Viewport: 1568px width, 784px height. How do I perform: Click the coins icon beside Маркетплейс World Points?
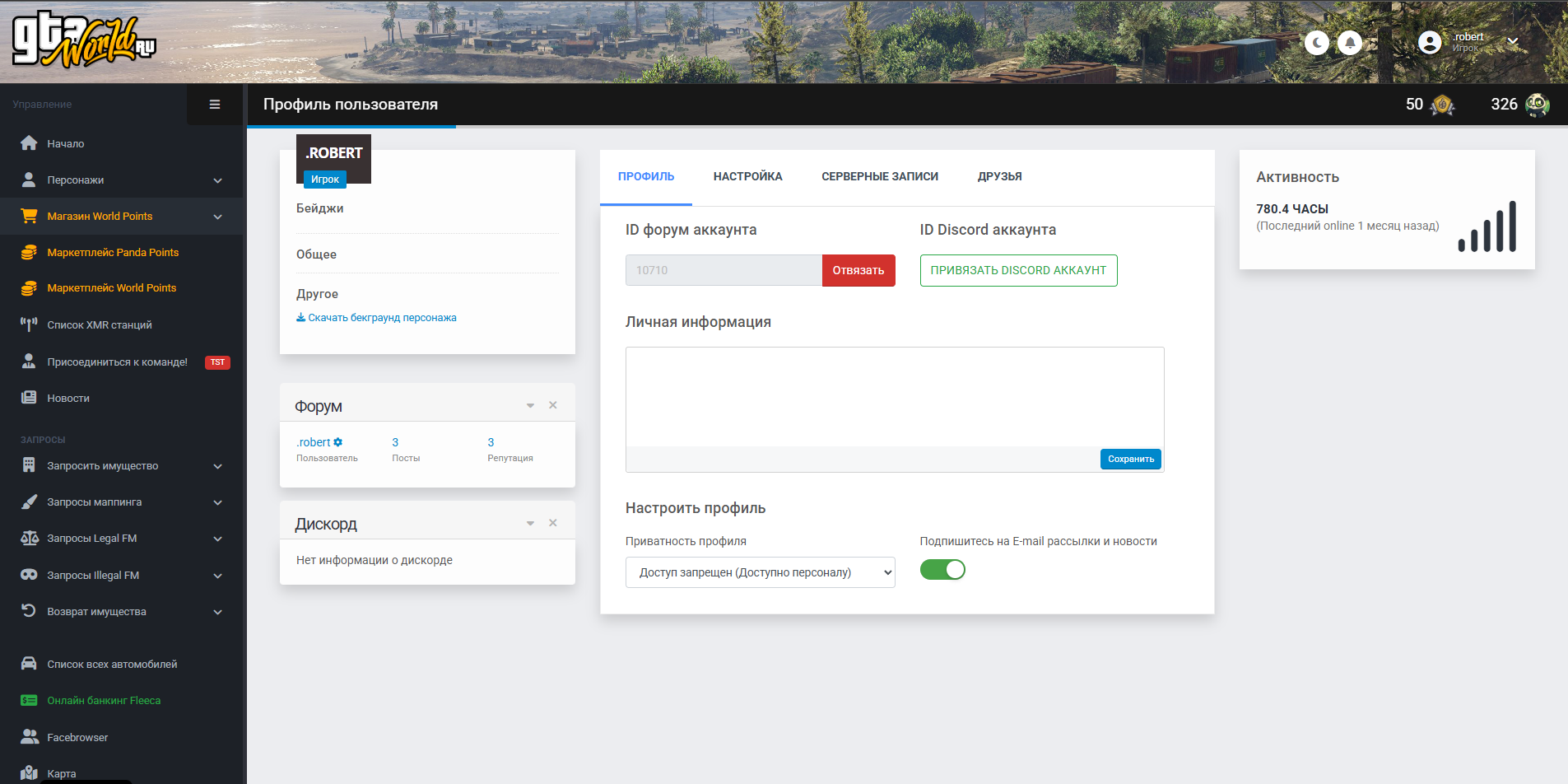[x=29, y=288]
